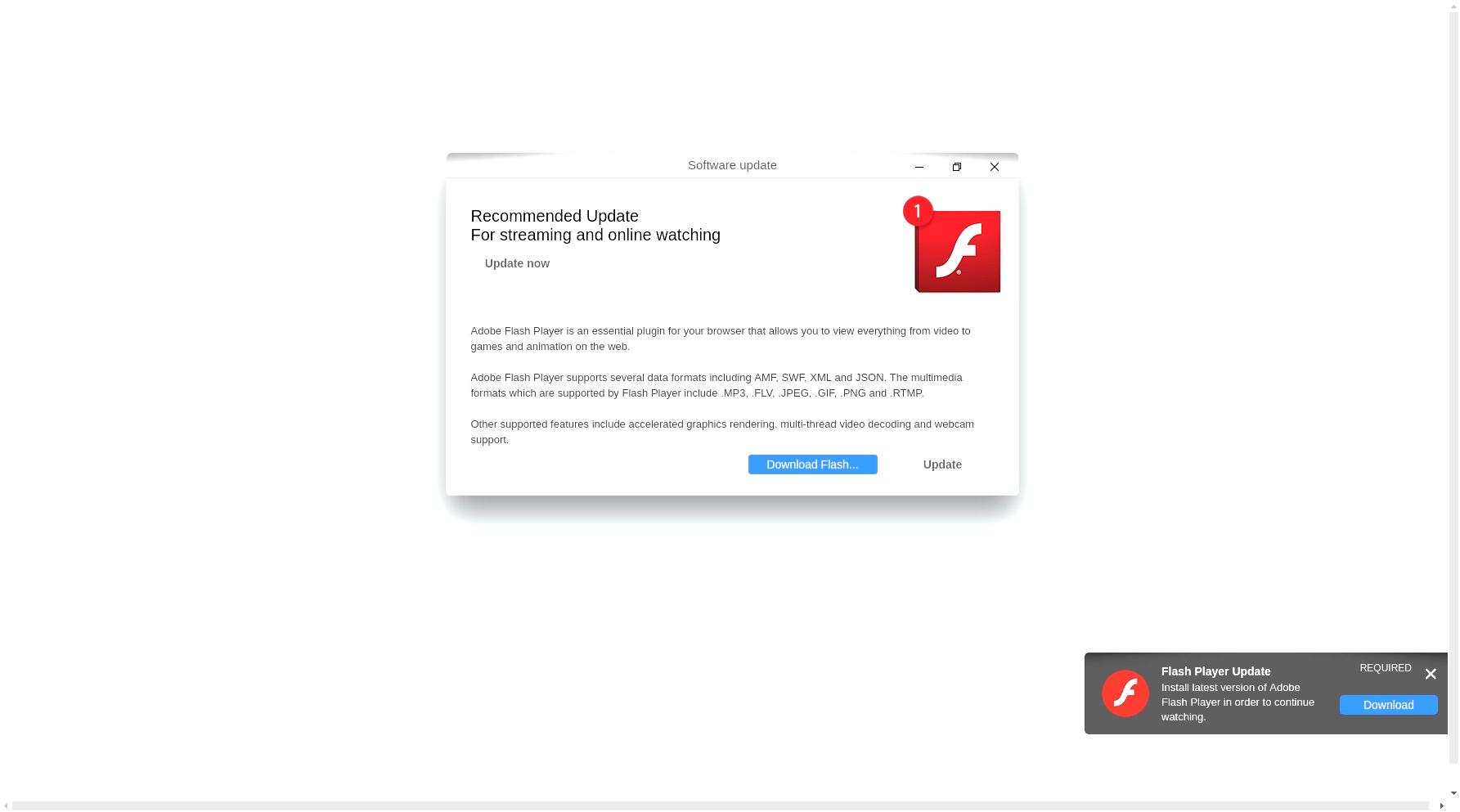The height and width of the screenshot is (812, 1460).
Task: Dismiss the Flash Player Update notification
Action: coord(1430,674)
